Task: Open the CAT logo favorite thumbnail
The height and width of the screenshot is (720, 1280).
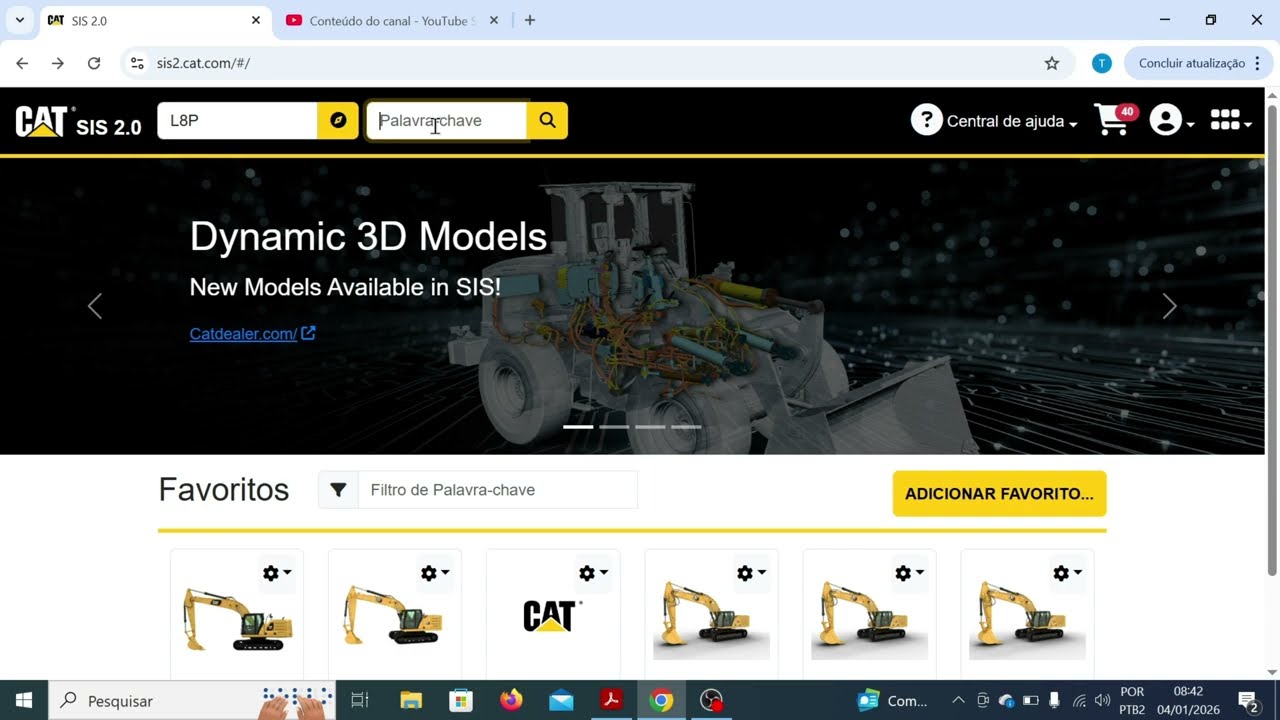Action: [x=552, y=615]
